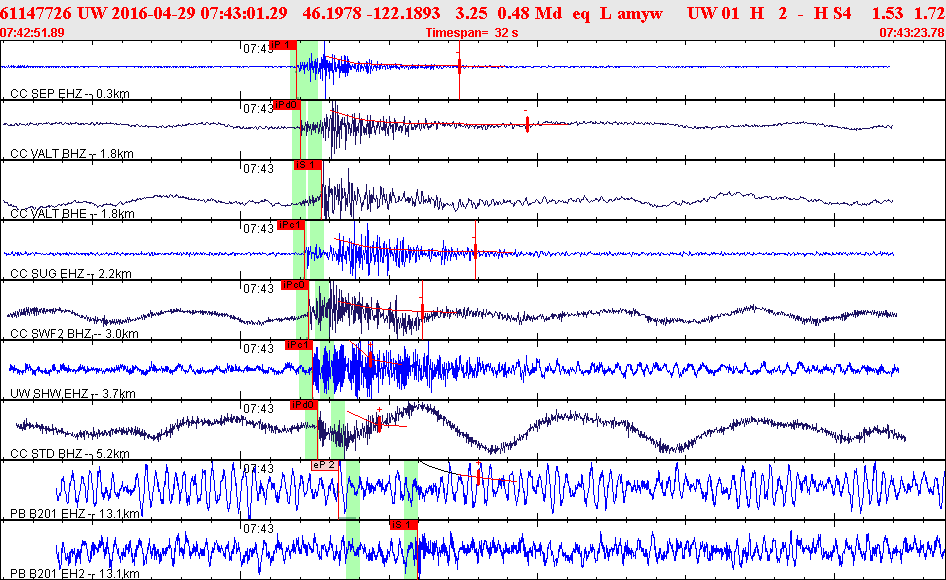Viewport: 946px width, 580px height.
Task: Select the iS 1 pick flag on VALT BHE
Action: click(308, 165)
